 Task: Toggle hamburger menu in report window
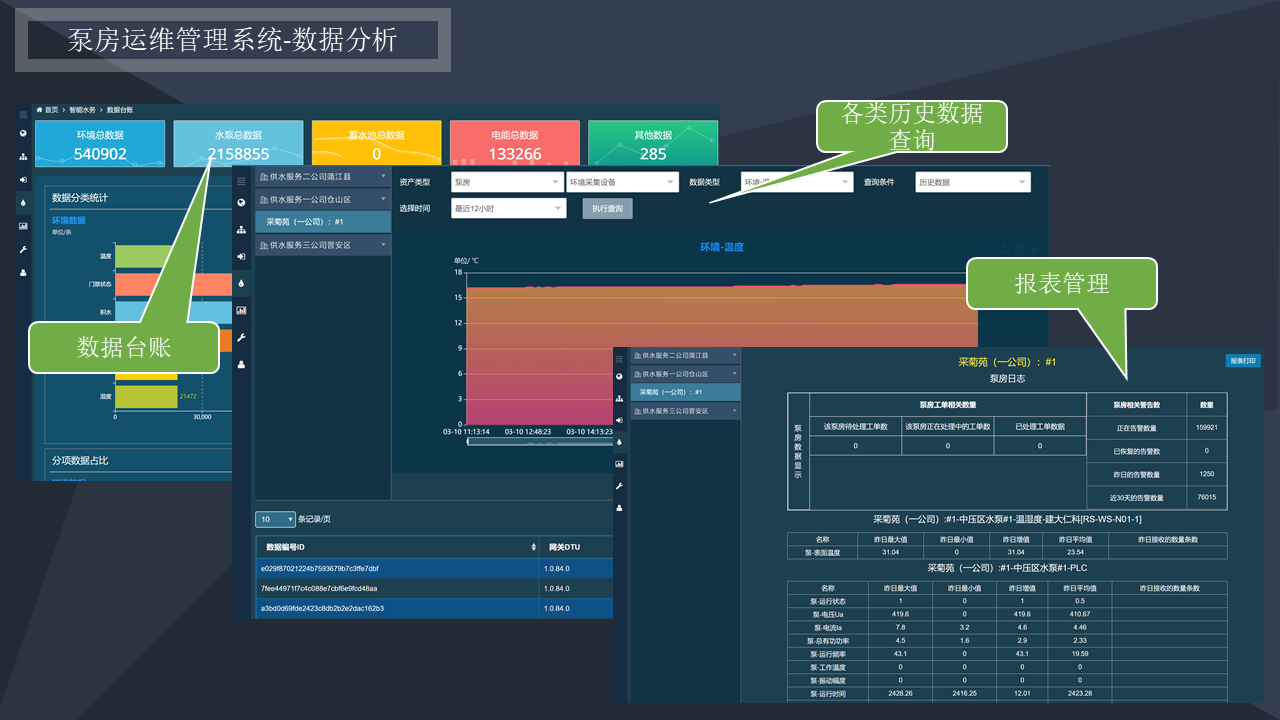pos(619,358)
